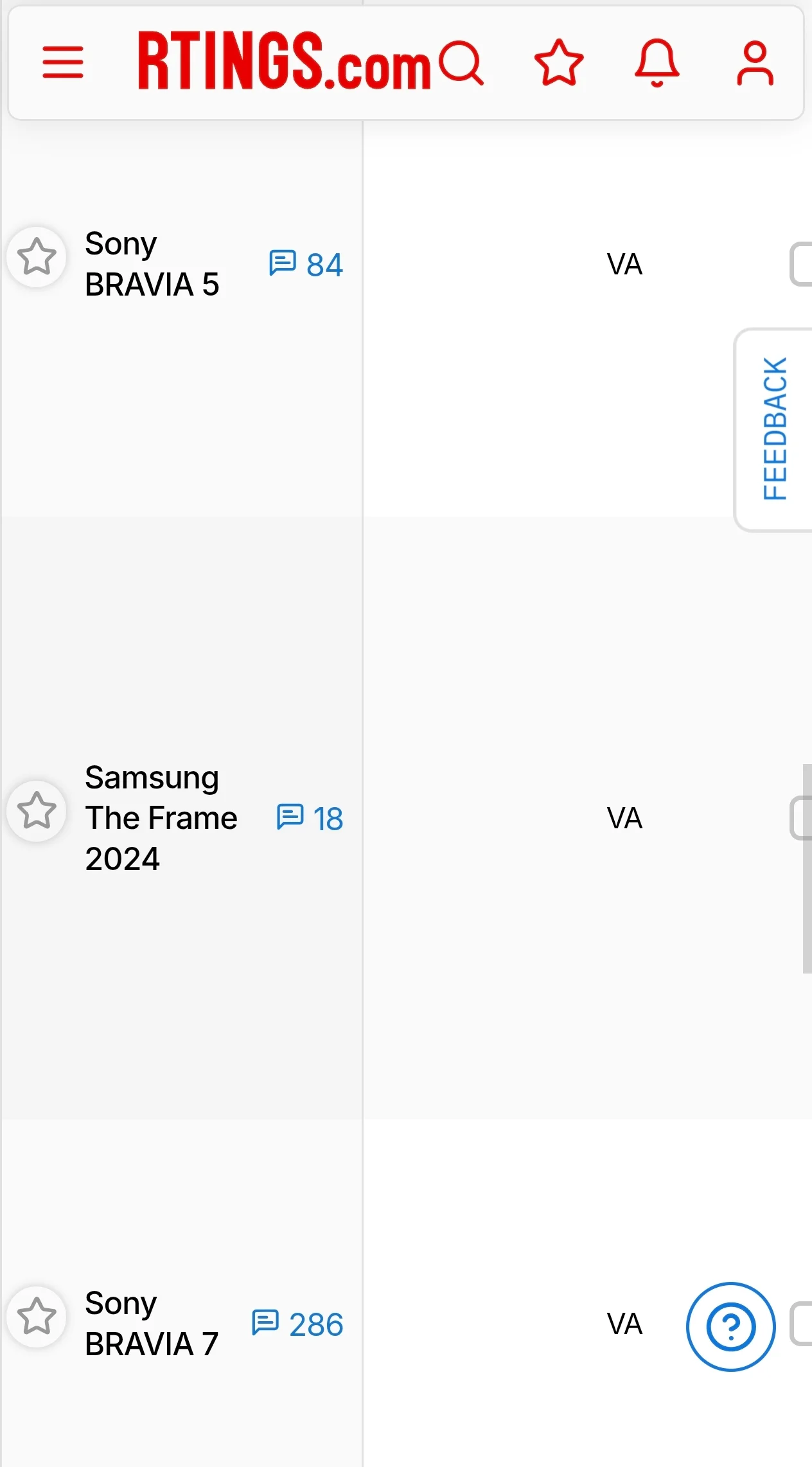
Task: Tick the Sony BRAVIA 5 row checkbox
Action: click(802, 264)
